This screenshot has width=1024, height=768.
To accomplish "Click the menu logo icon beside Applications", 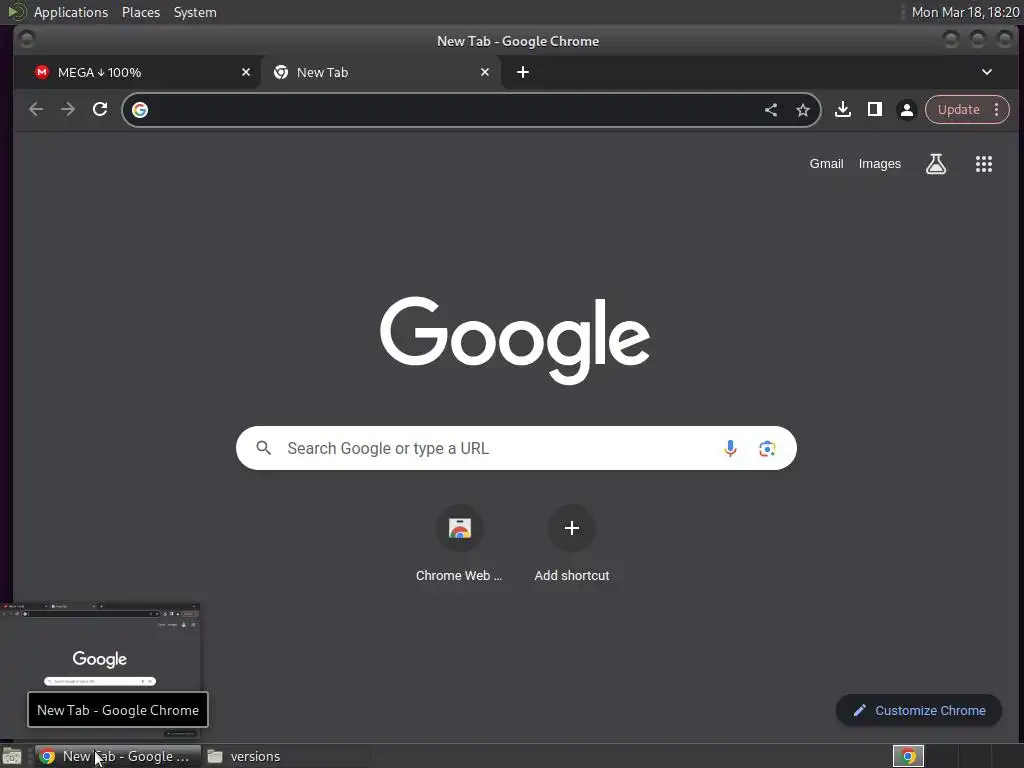I will click(x=17, y=12).
